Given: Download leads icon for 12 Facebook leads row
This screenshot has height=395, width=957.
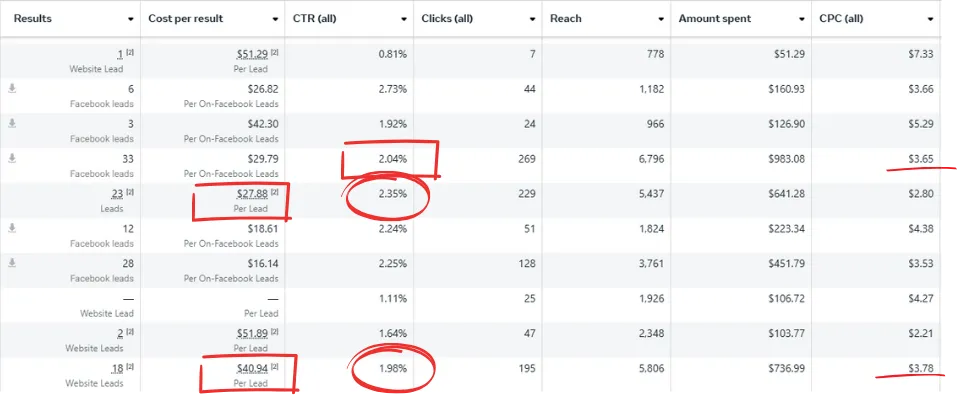Looking at the screenshot, I should point(12,228).
